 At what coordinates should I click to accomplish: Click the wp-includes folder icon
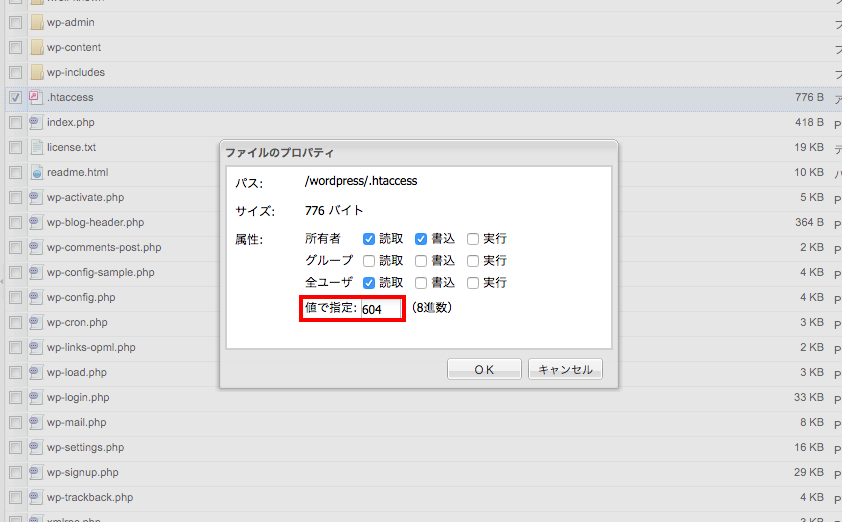tap(36, 72)
